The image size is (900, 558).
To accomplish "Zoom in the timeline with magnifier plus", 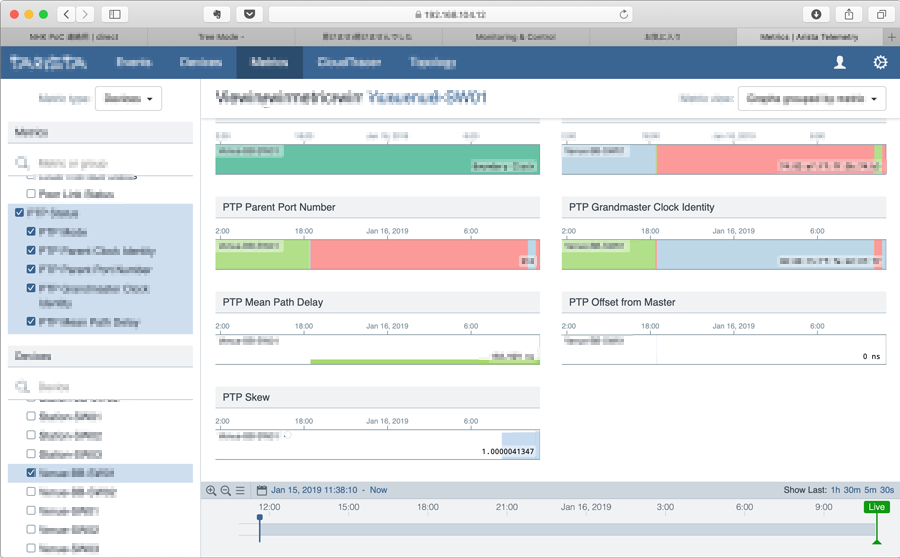I will (x=211, y=490).
